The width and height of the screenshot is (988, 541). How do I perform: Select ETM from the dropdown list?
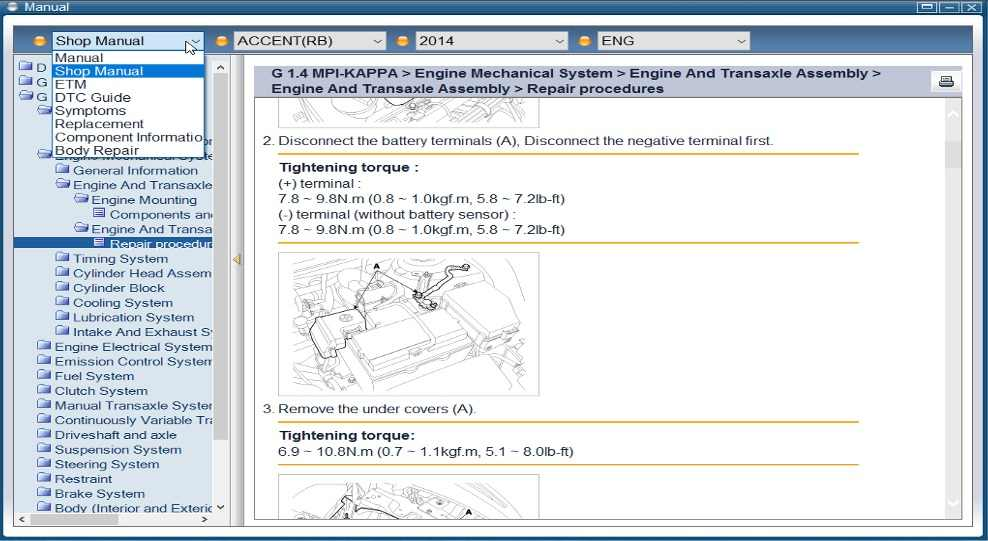pos(71,85)
